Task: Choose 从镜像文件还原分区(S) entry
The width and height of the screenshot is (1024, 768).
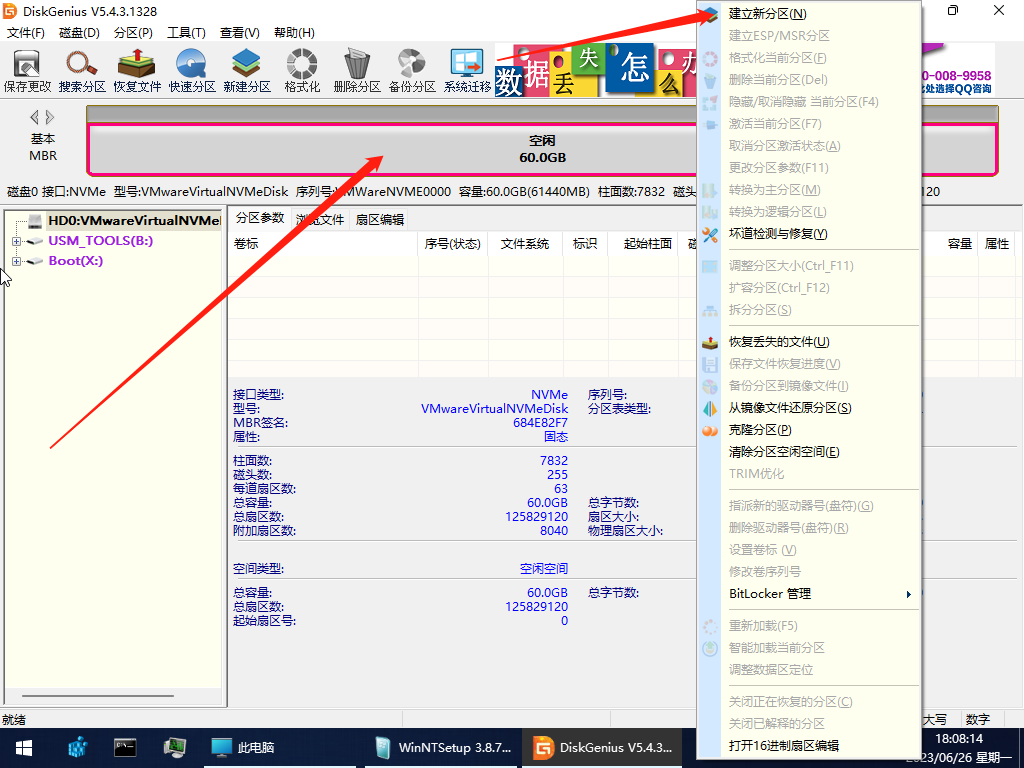Action: [808, 408]
